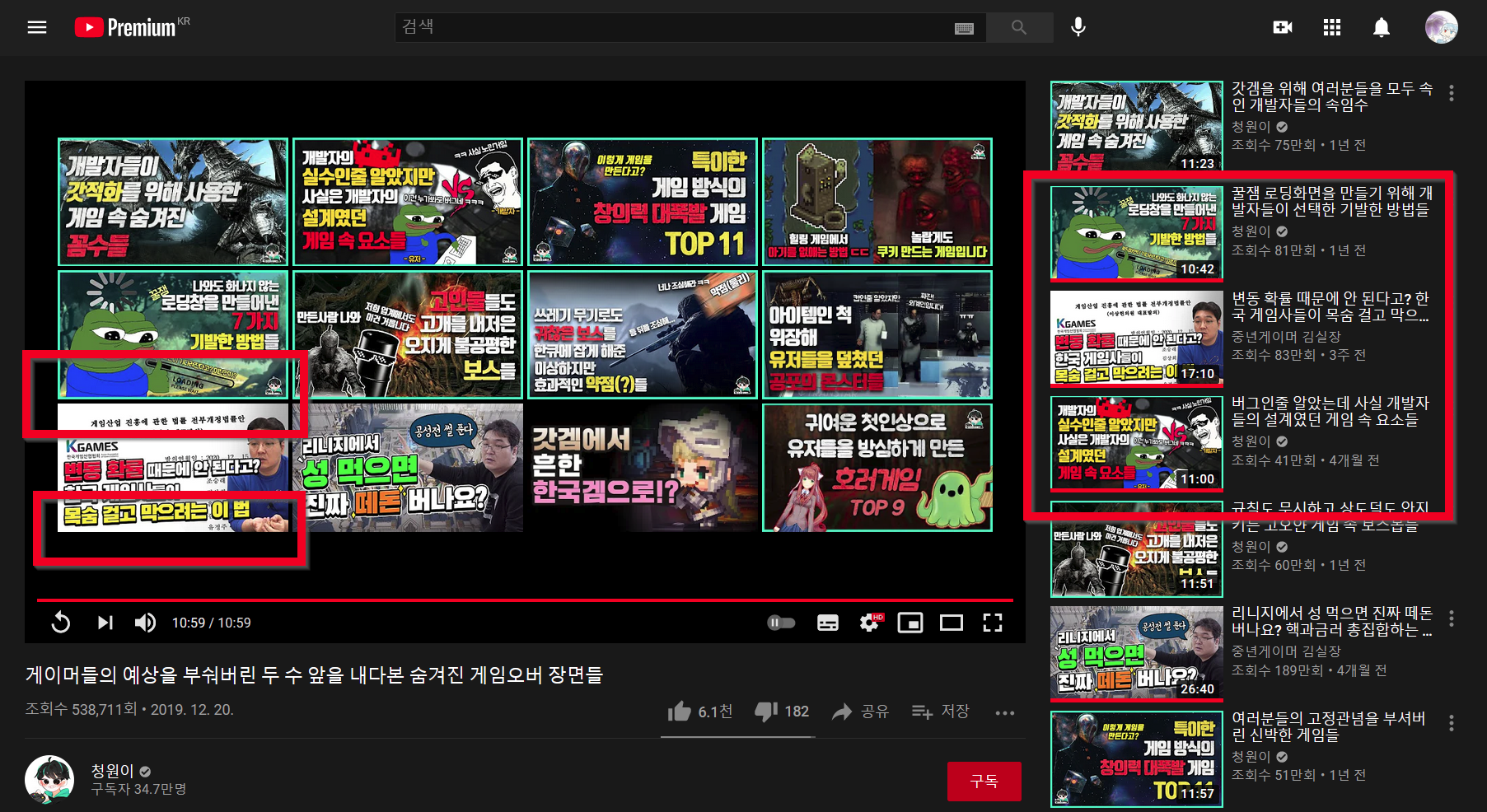Open the player settings gear

(870, 623)
